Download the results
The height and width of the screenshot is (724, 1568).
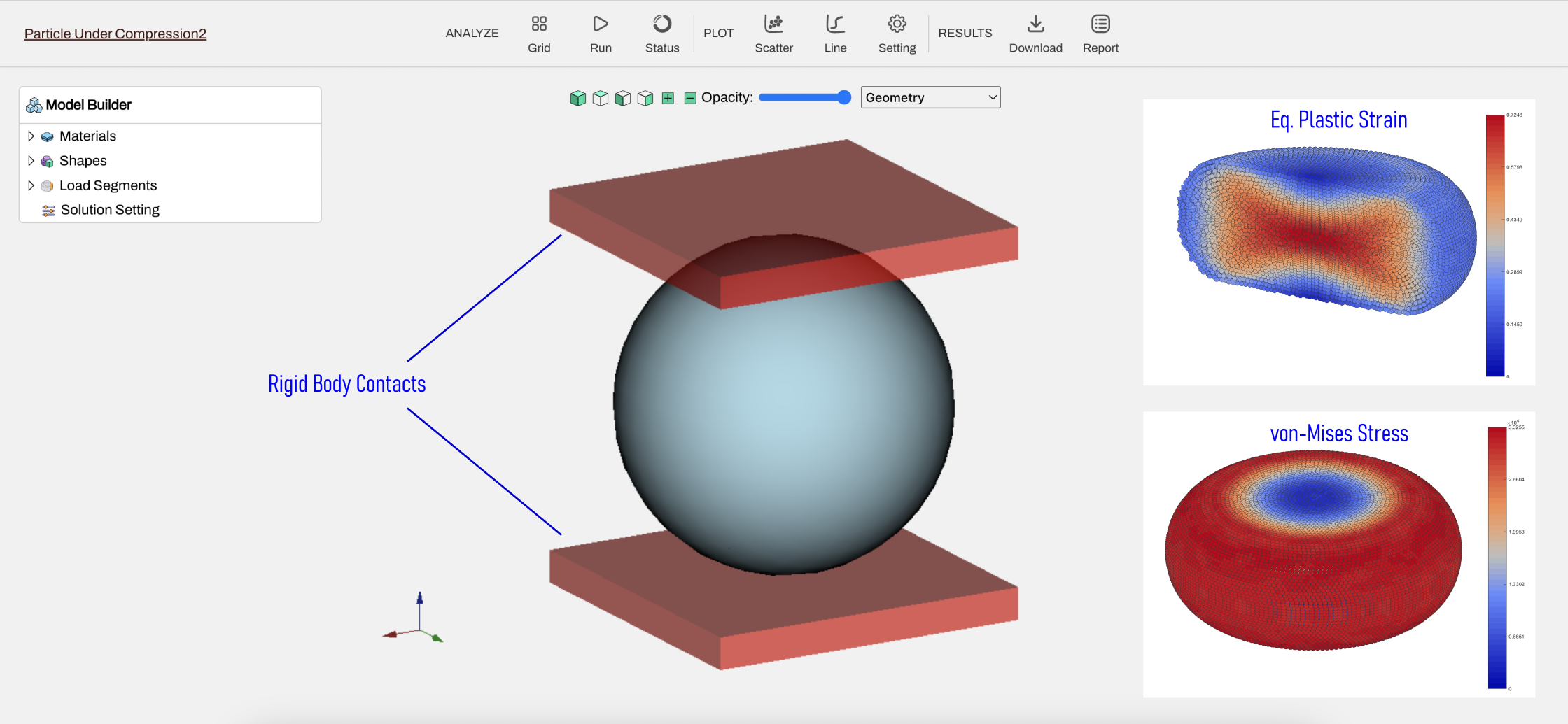(x=1035, y=34)
